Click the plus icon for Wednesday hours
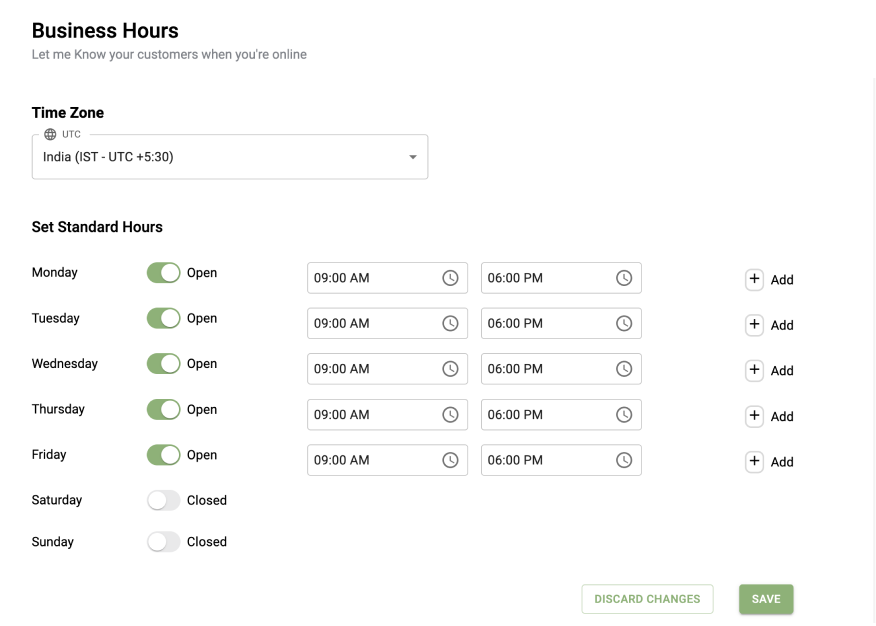The image size is (876, 626). pos(754,370)
